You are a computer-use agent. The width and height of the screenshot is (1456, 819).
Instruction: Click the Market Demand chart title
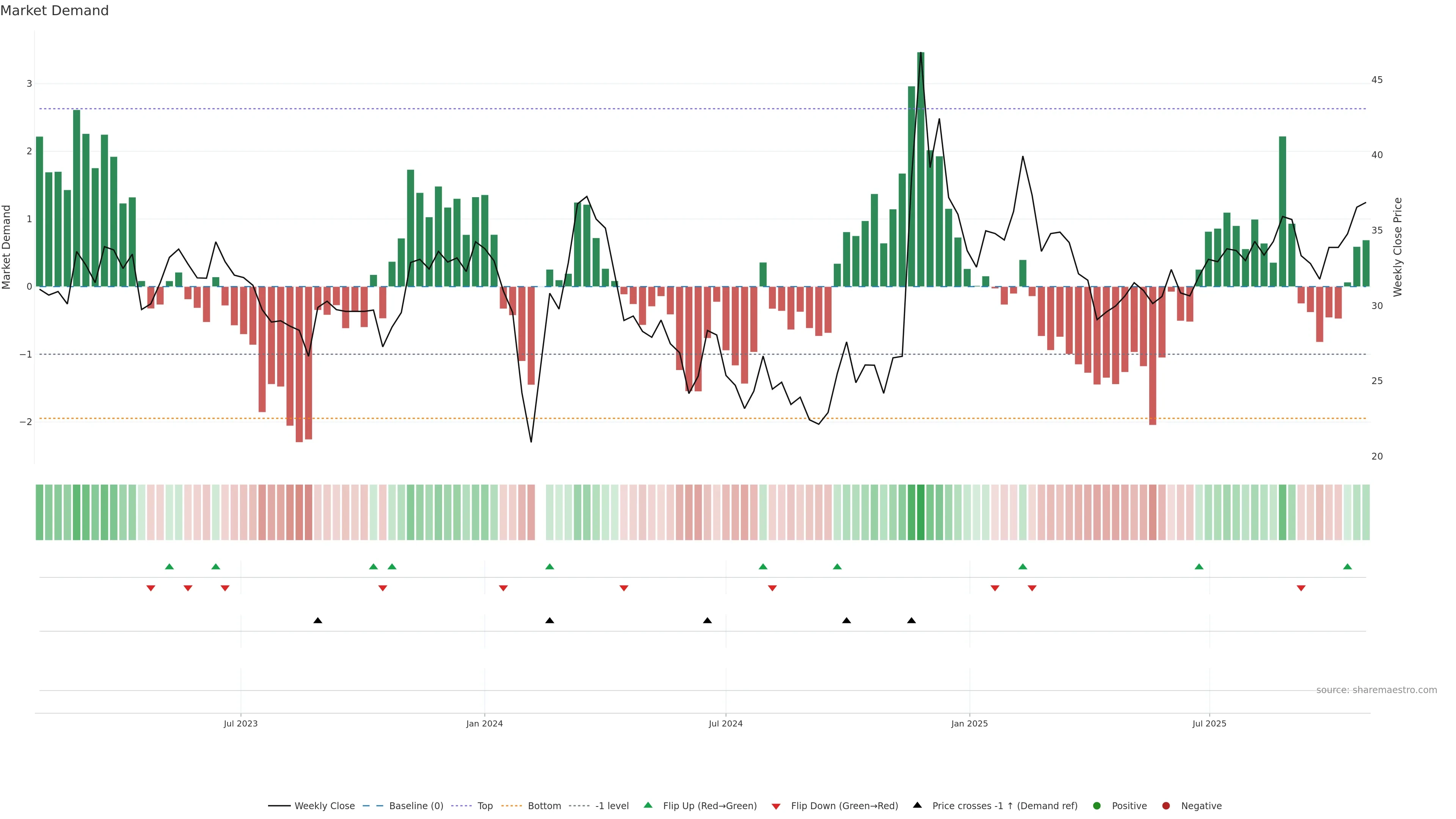pos(54,11)
